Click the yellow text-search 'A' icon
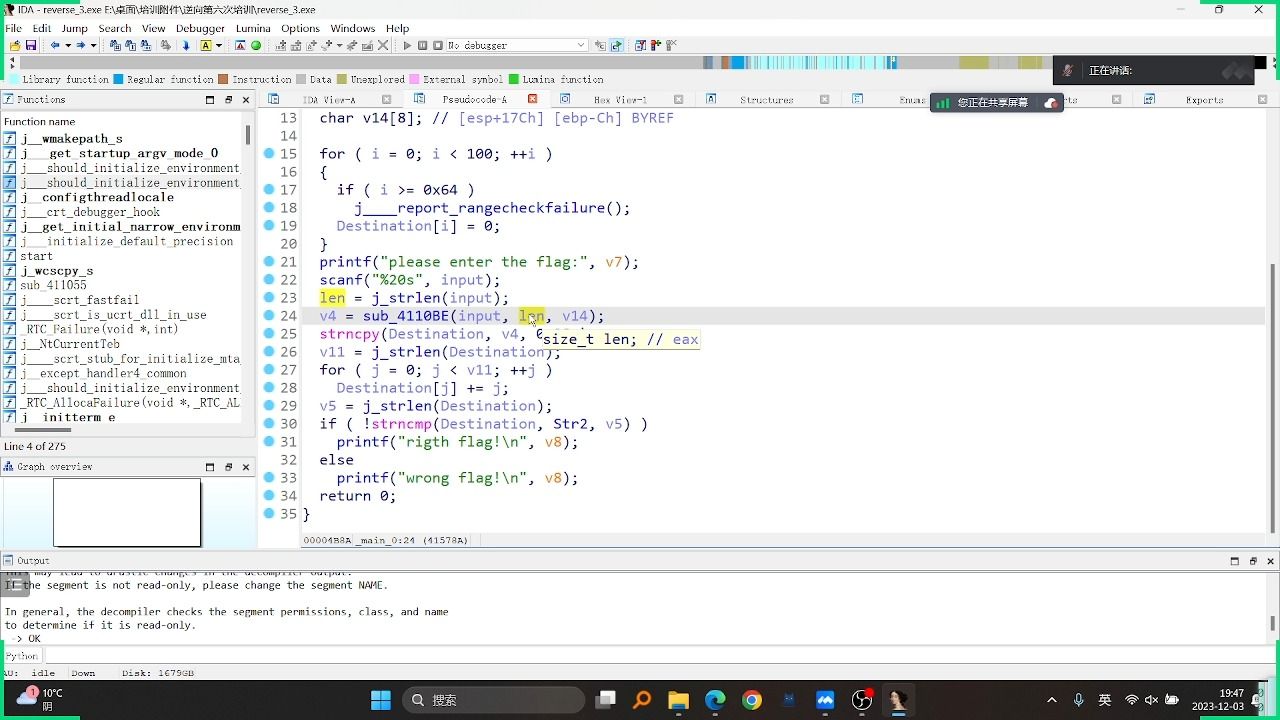 206,45
